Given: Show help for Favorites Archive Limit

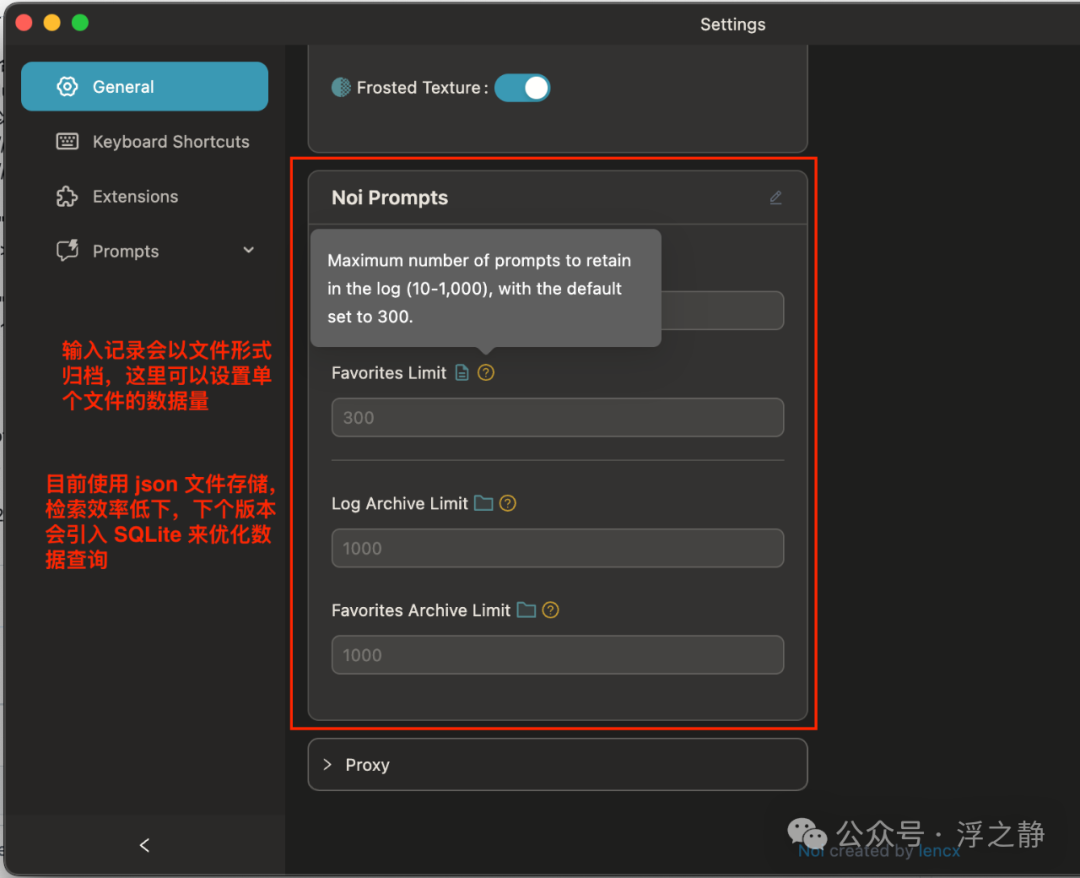Looking at the screenshot, I should tap(550, 610).
